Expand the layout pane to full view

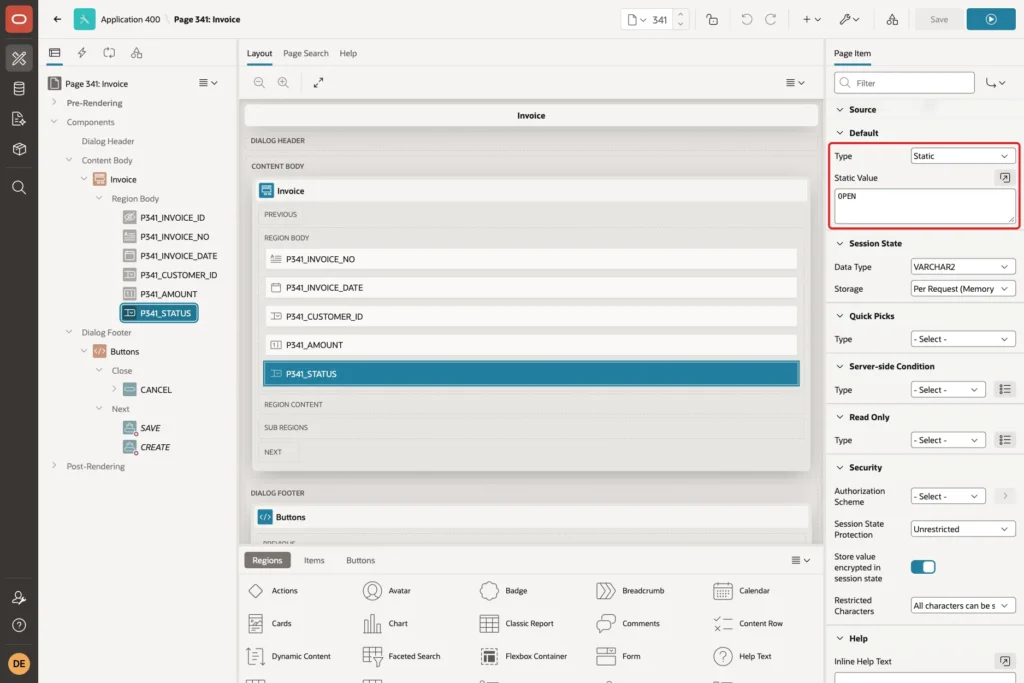[x=318, y=82]
